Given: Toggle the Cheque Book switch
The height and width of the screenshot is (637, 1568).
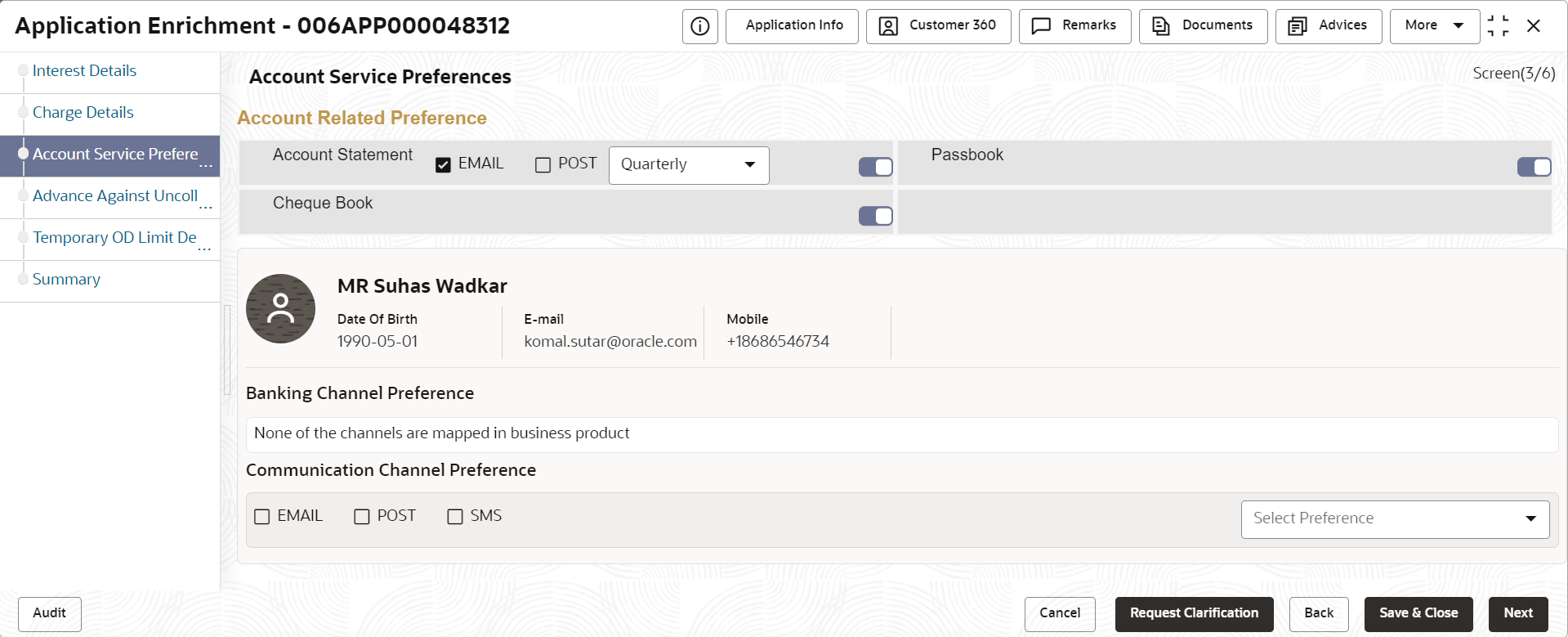Looking at the screenshot, I should (876, 216).
